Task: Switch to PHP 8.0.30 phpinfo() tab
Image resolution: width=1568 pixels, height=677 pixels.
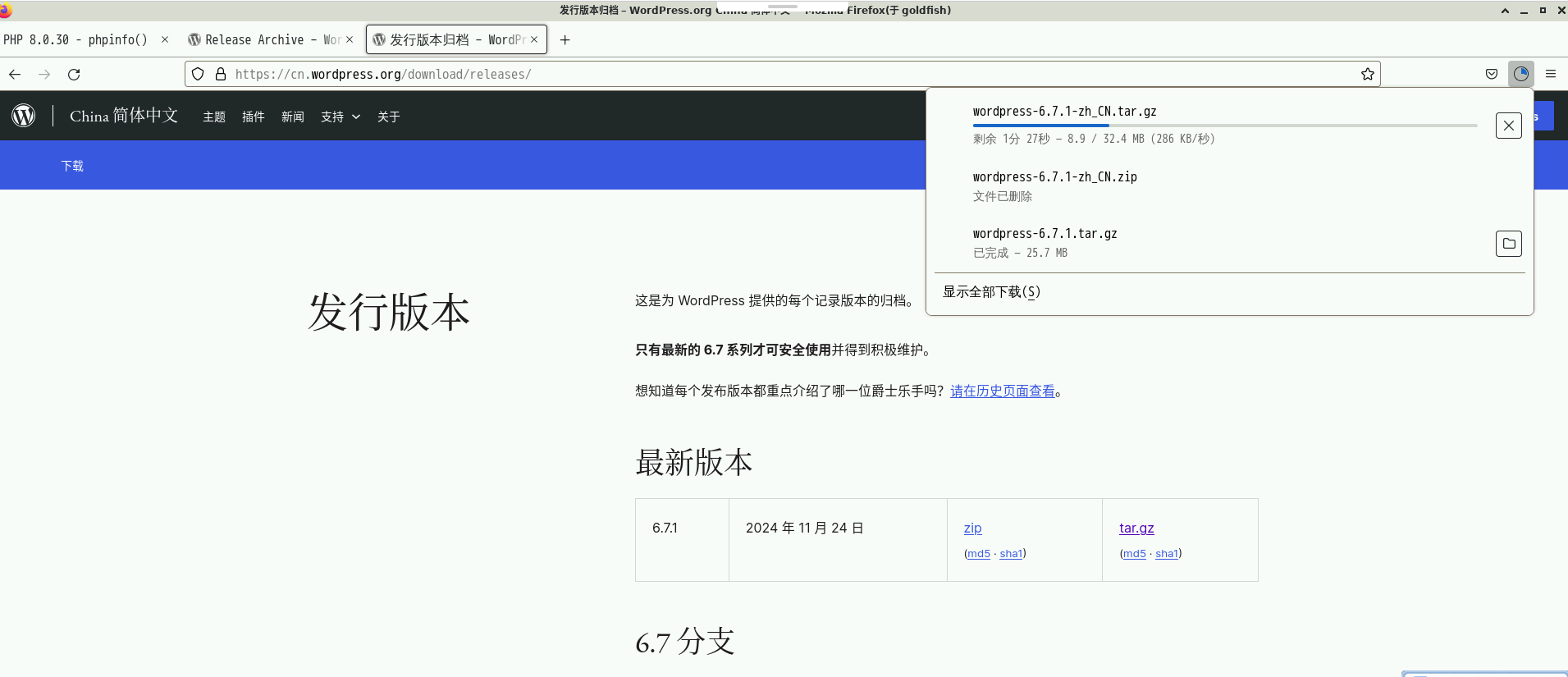Action: (75, 39)
